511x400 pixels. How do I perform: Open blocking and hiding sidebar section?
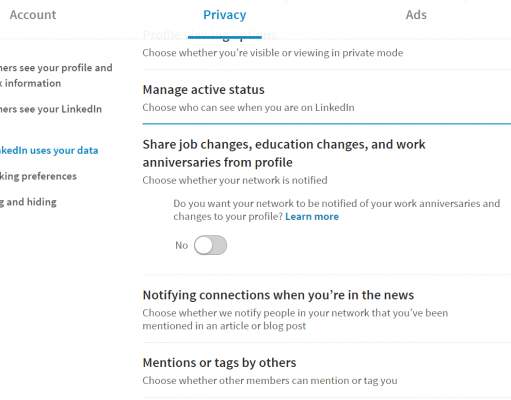(28, 202)
